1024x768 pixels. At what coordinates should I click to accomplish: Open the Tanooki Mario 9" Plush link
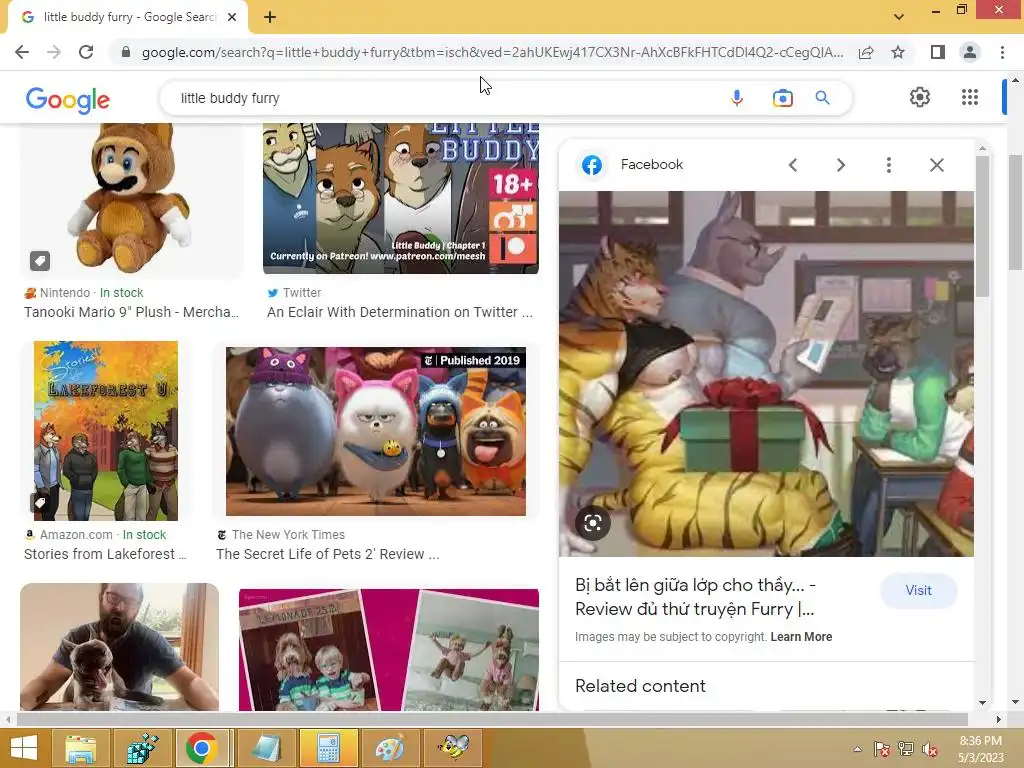pos(131,312)
